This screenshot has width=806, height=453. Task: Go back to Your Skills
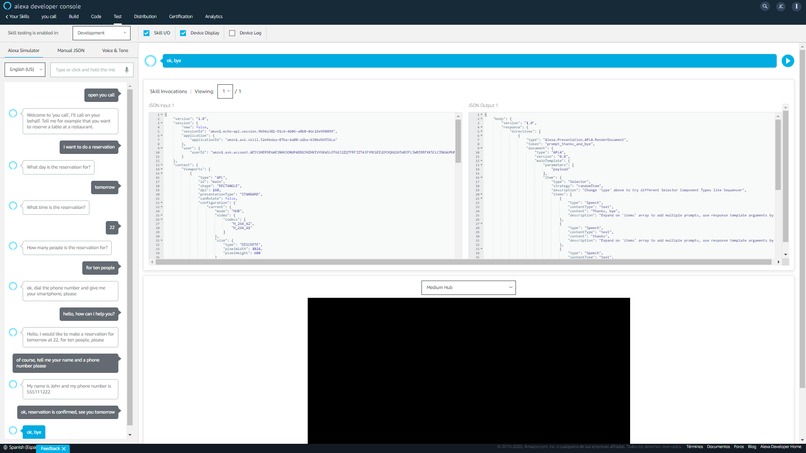[17, 16]
